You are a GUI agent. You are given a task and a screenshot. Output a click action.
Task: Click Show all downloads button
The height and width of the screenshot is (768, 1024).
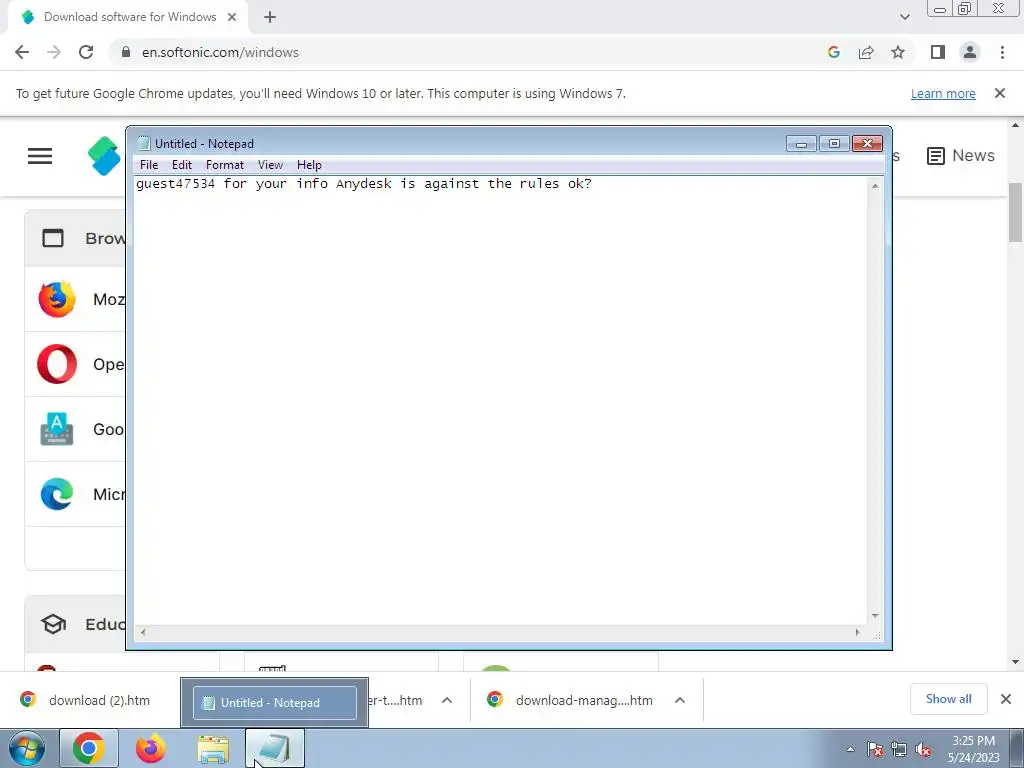pyautogui.click(x=948, y=699)
